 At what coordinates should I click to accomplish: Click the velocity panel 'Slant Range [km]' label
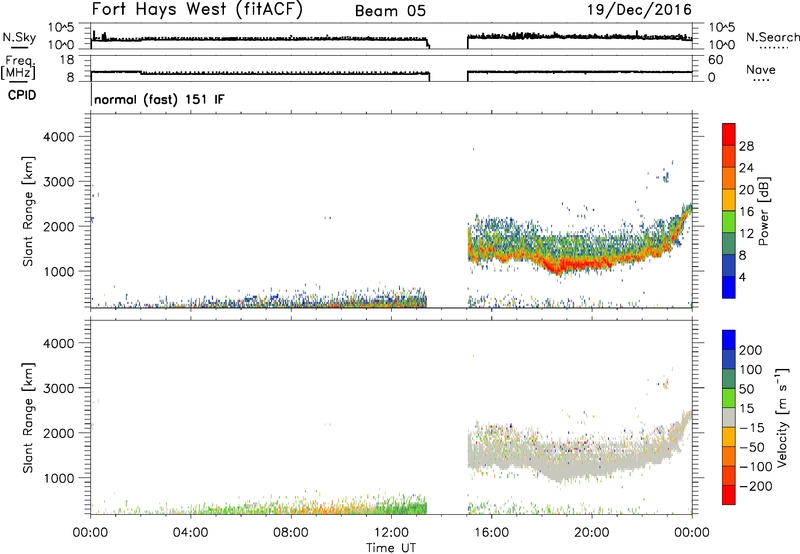click(x=28, y=418)
